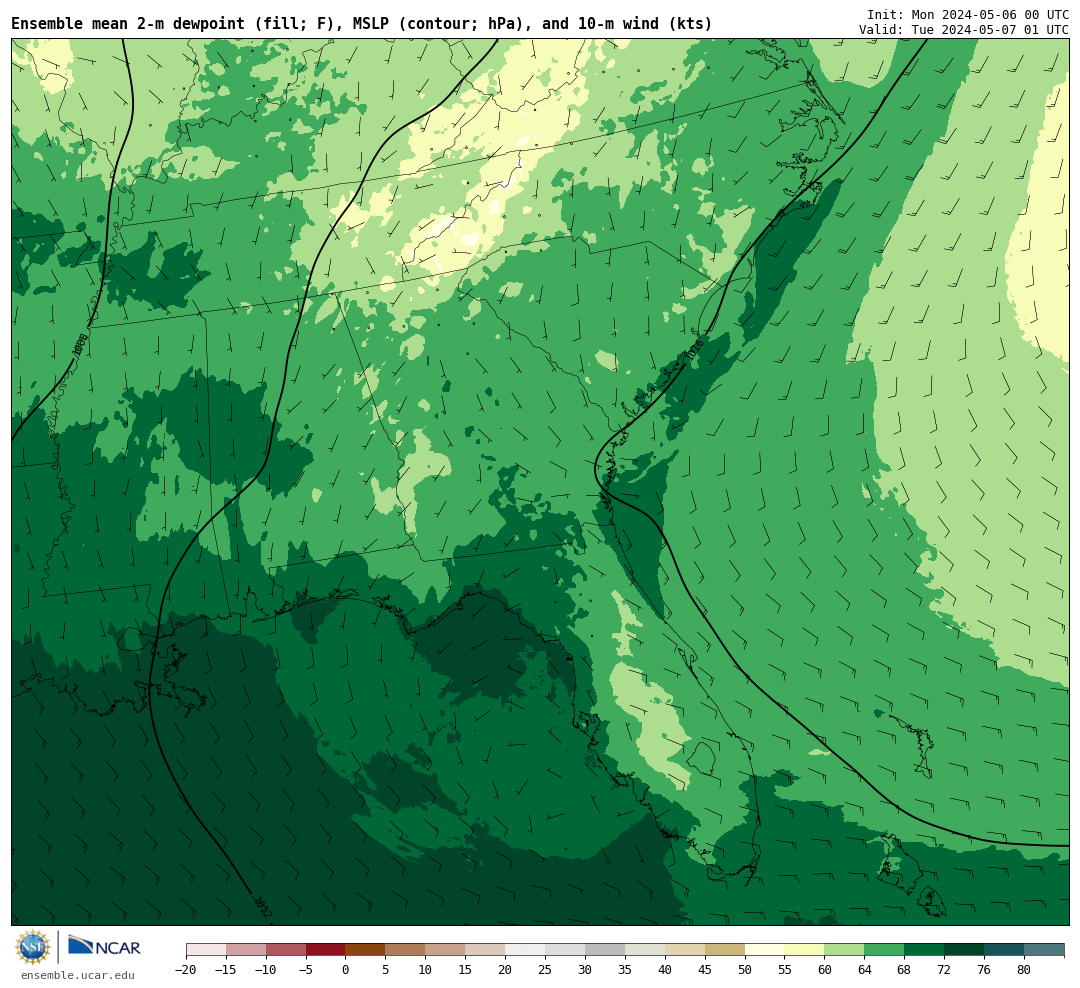Click the dark green swatch between 68 and 72
The width and height of the screenshot is (1080, 988).
coord(924,950)
